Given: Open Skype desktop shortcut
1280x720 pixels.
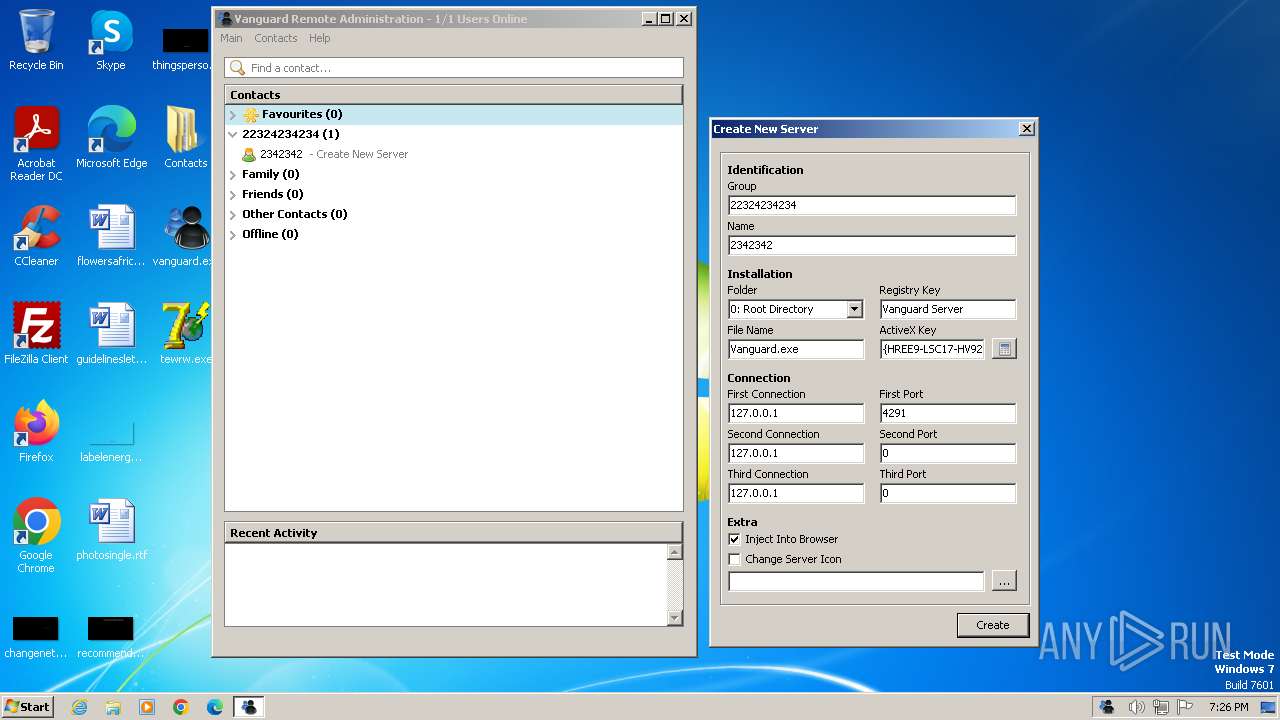Looking at the screenshot, I should 111,40.
